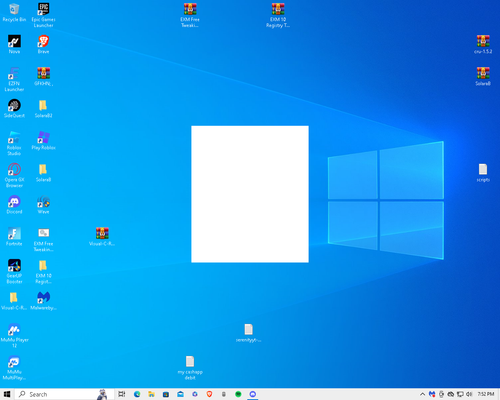Viewport: 500px width, 400px height.
Task: Launch Microsoft Edge from the taskbar
Action: point(137,394)
